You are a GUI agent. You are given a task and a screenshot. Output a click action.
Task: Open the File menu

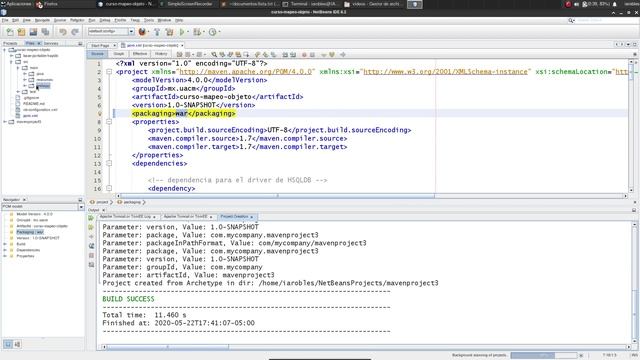click(5, 20)
